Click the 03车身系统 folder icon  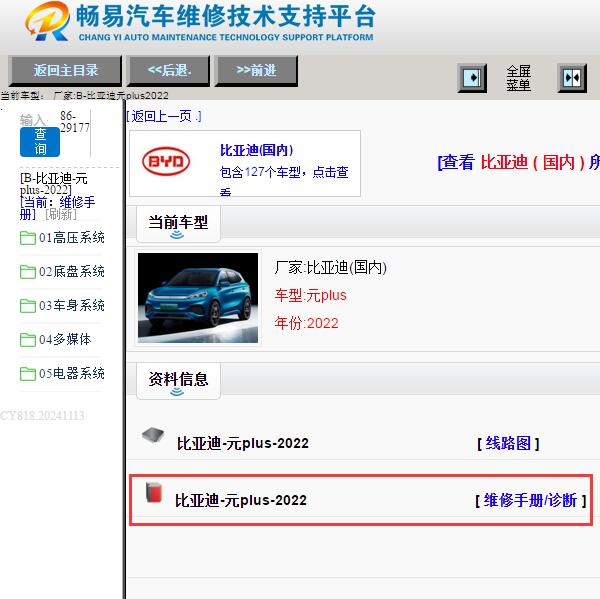click(28, 306)
